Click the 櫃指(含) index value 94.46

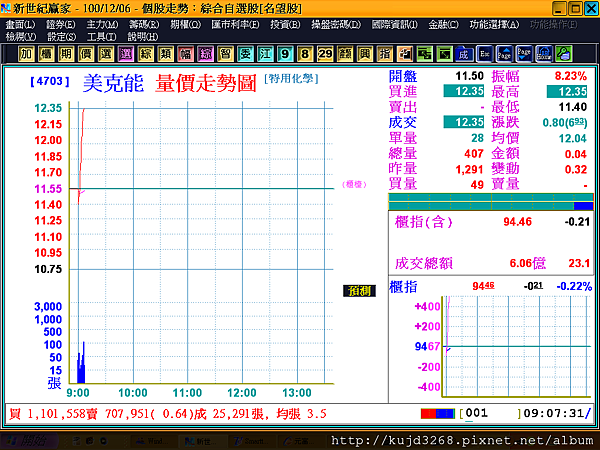click(517, 222)
